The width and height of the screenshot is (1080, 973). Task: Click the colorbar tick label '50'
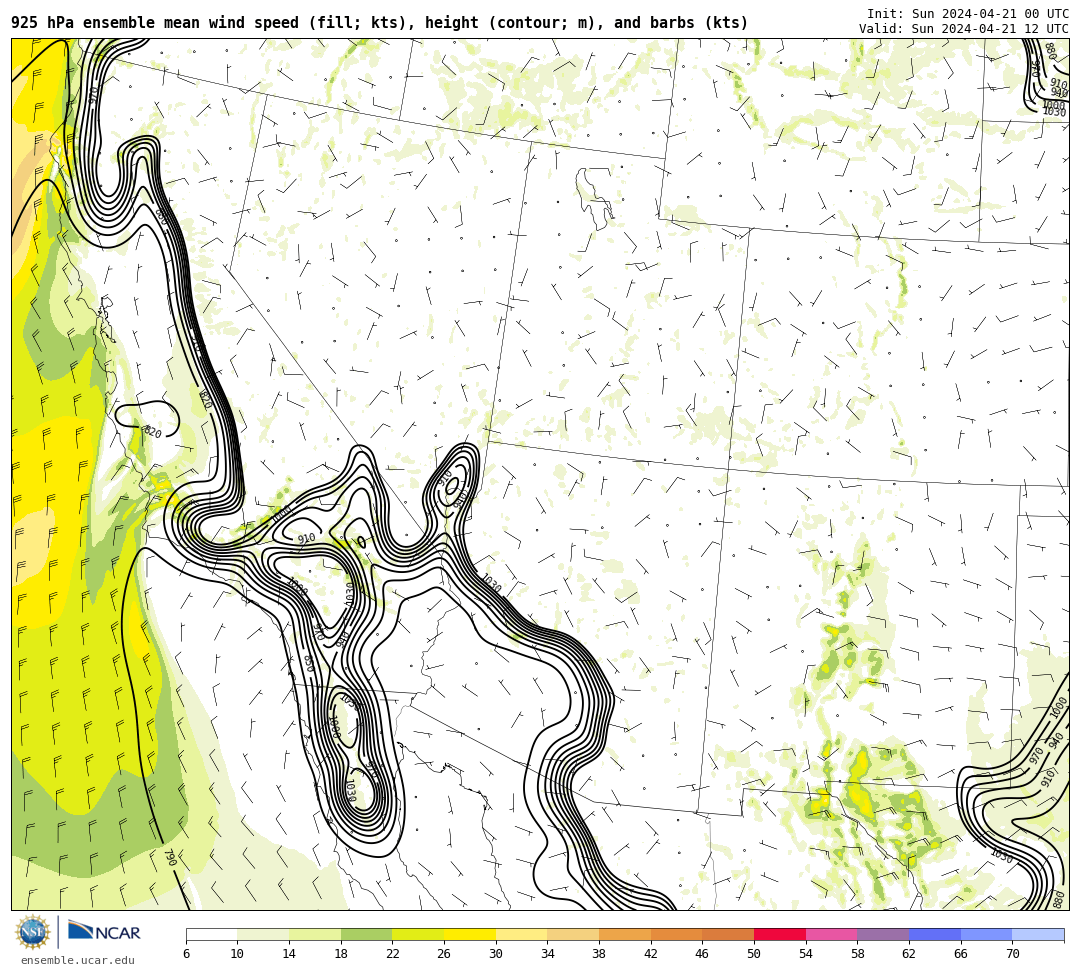click(x=754, y=954)
